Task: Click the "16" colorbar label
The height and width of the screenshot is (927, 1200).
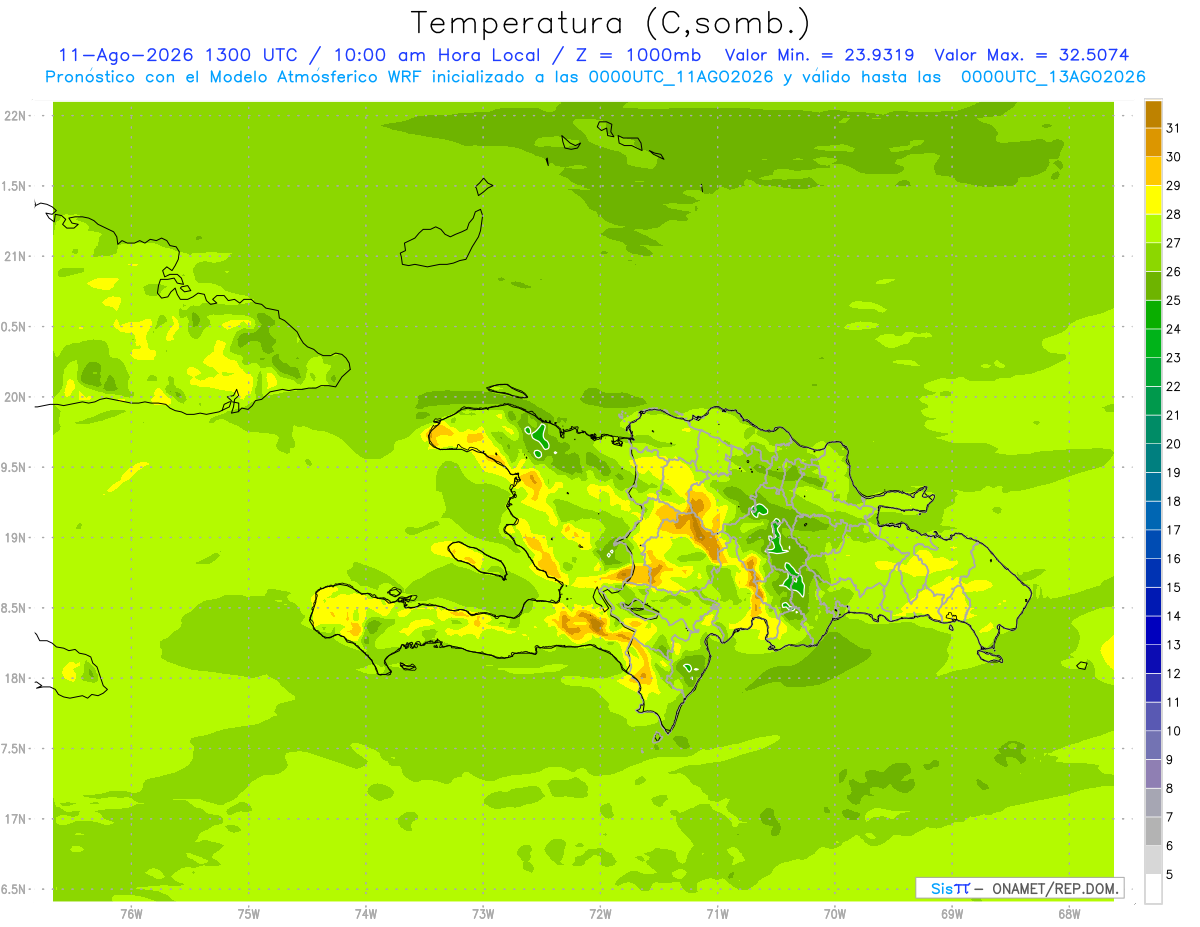Action: [x=1174, y=558]
